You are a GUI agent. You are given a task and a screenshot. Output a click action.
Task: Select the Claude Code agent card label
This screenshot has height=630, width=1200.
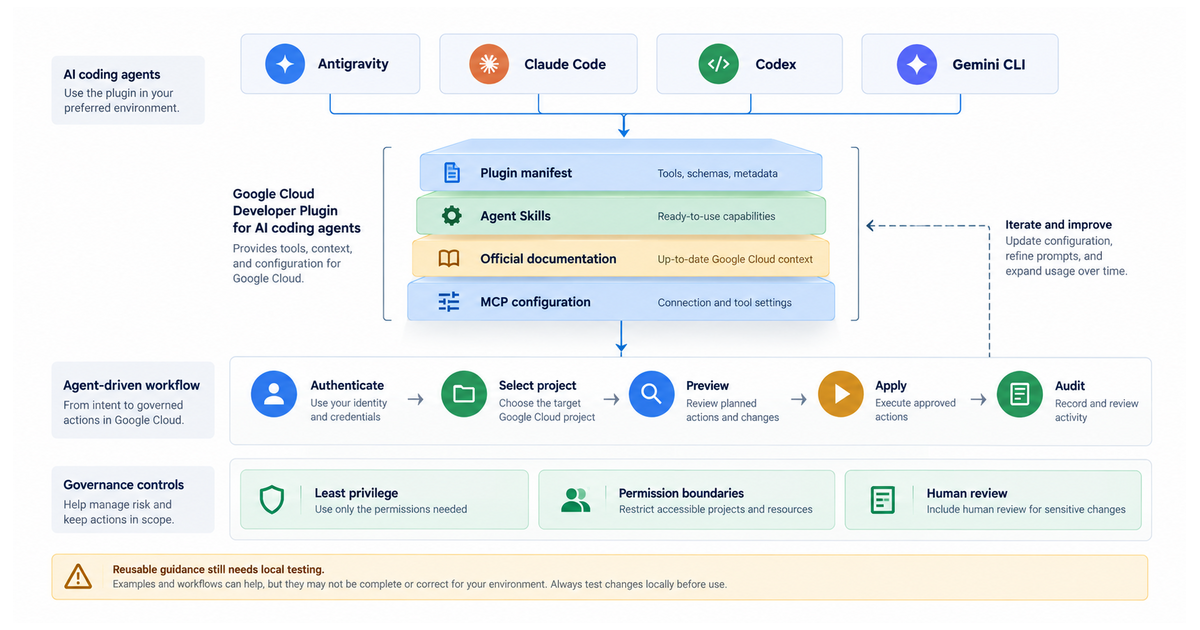click(x=565, y=64)
